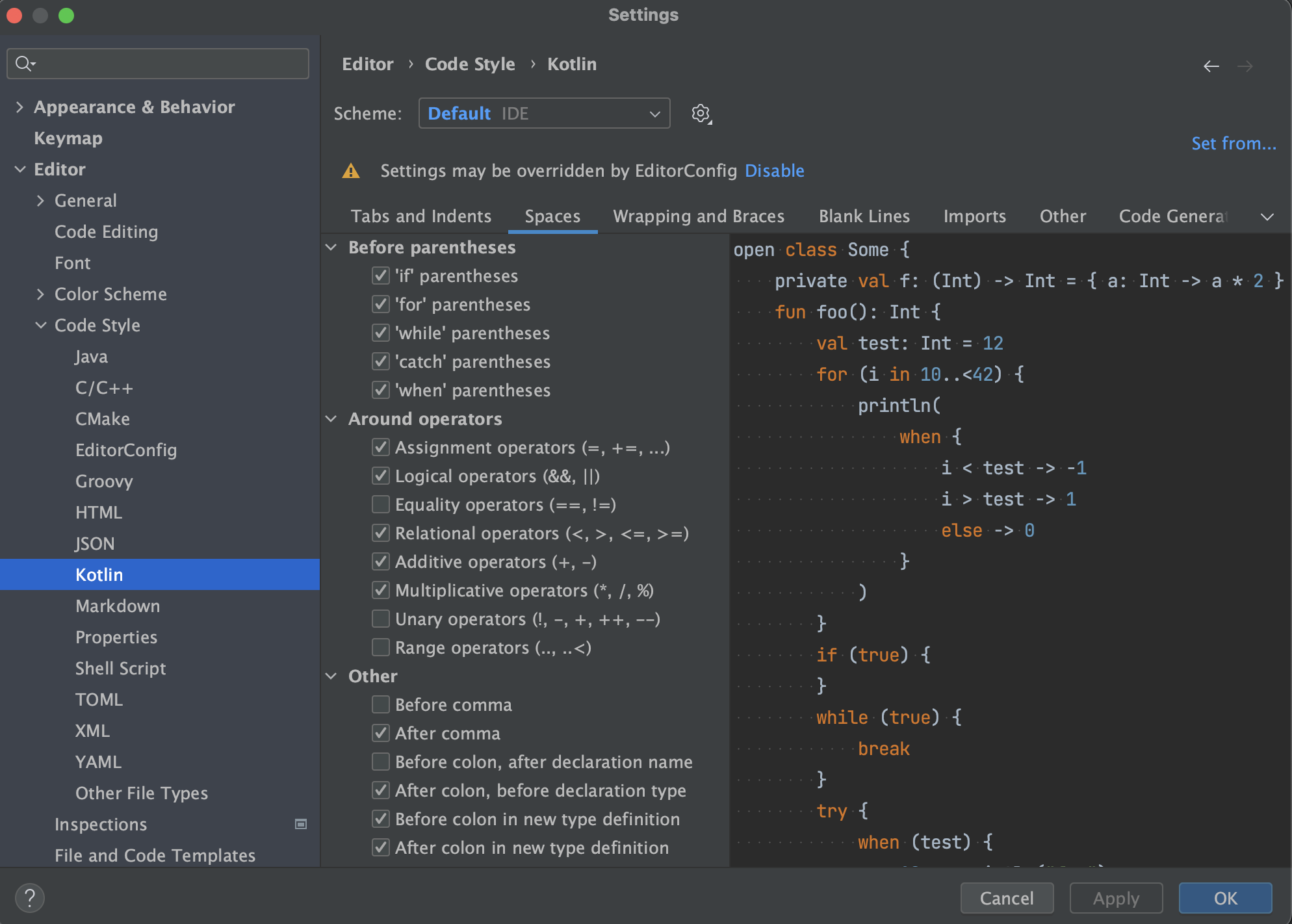Enable Equality operators spacing
This screenshot has width=1292, height=924.
point(381,504)
